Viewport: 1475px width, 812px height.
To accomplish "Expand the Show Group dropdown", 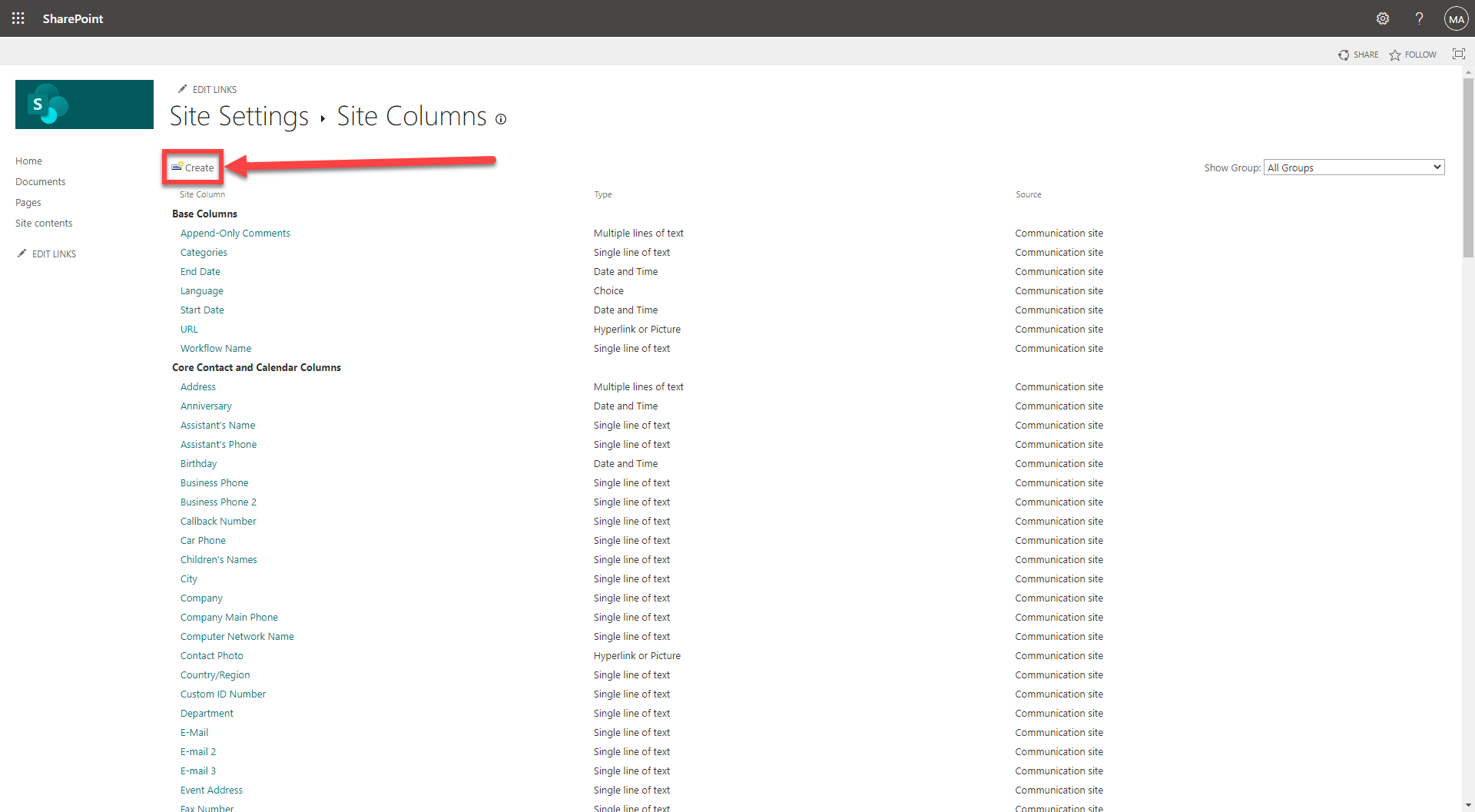I will [x=1354, y=167].
